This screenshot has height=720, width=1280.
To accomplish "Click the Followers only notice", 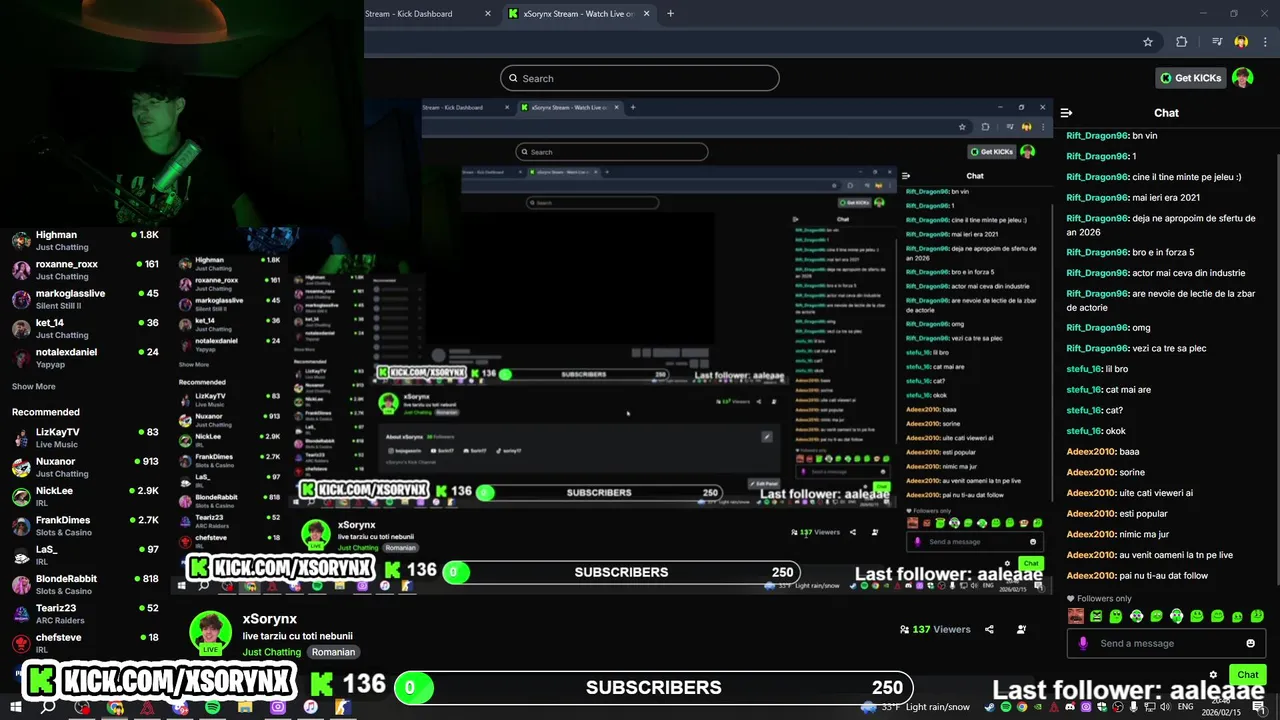I will pyautogui.click(x=1098, y=598).
